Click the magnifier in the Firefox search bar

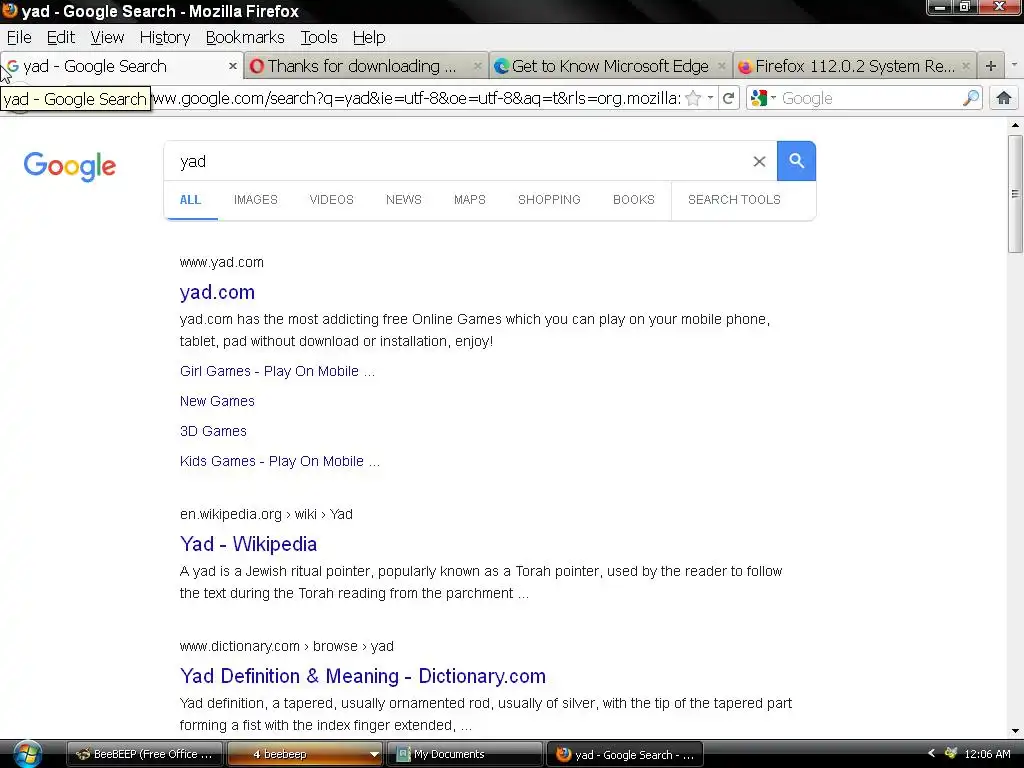click(x=971, y=99)
